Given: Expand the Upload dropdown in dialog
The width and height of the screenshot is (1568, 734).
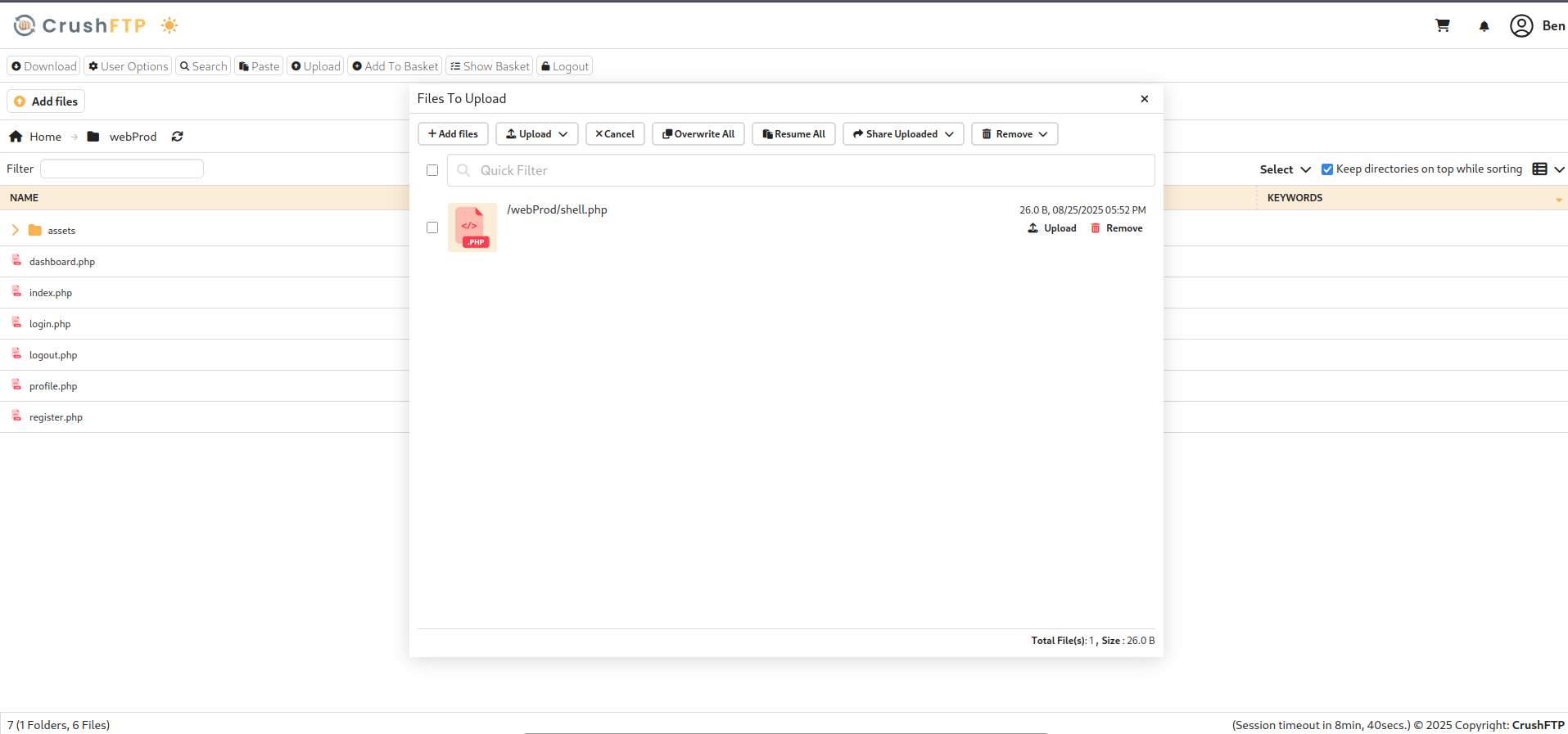Looking at the screenshot, I should click(536, 134).
